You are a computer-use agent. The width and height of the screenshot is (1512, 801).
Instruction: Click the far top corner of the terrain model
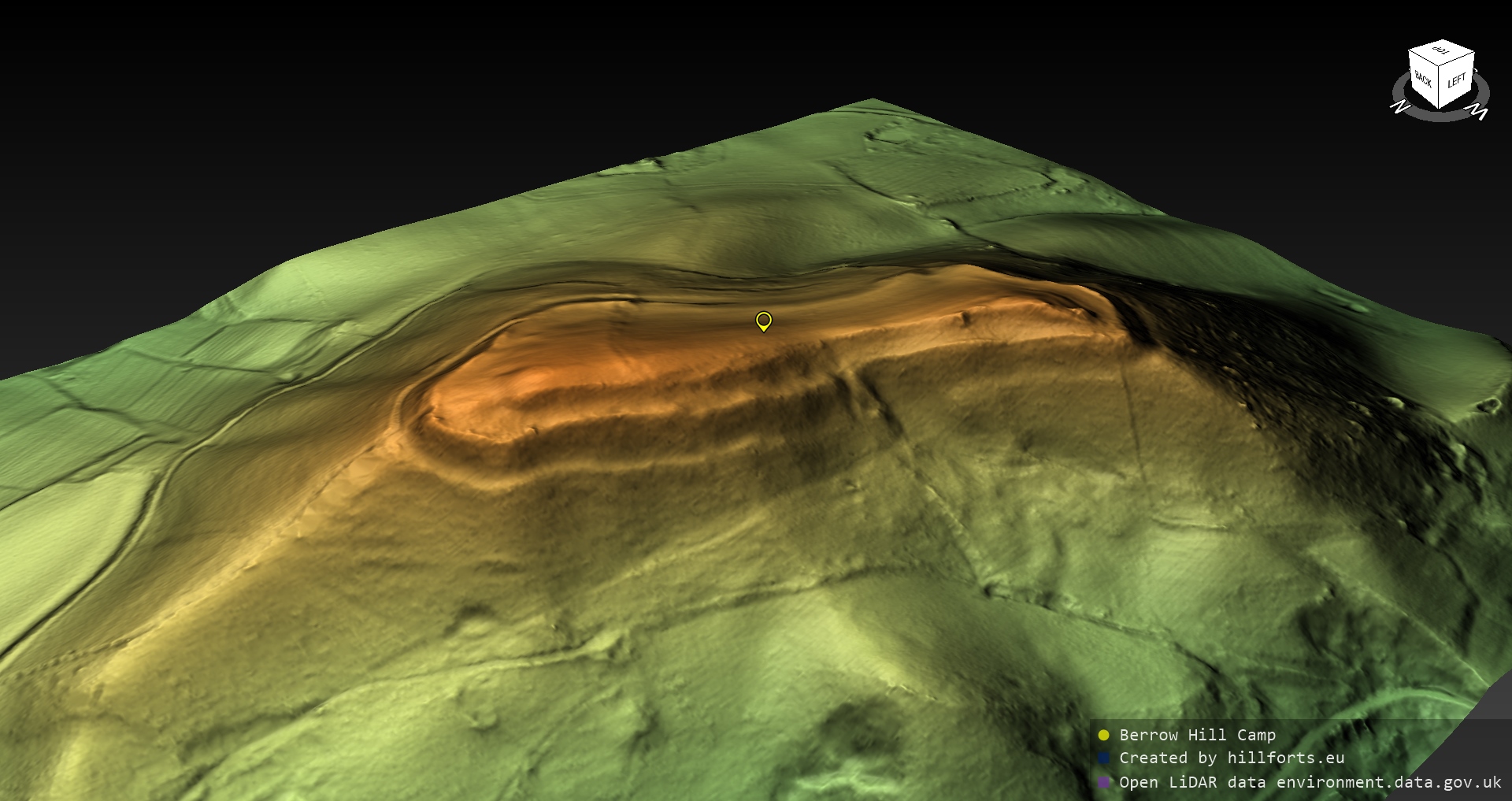(x=873, y=100)
